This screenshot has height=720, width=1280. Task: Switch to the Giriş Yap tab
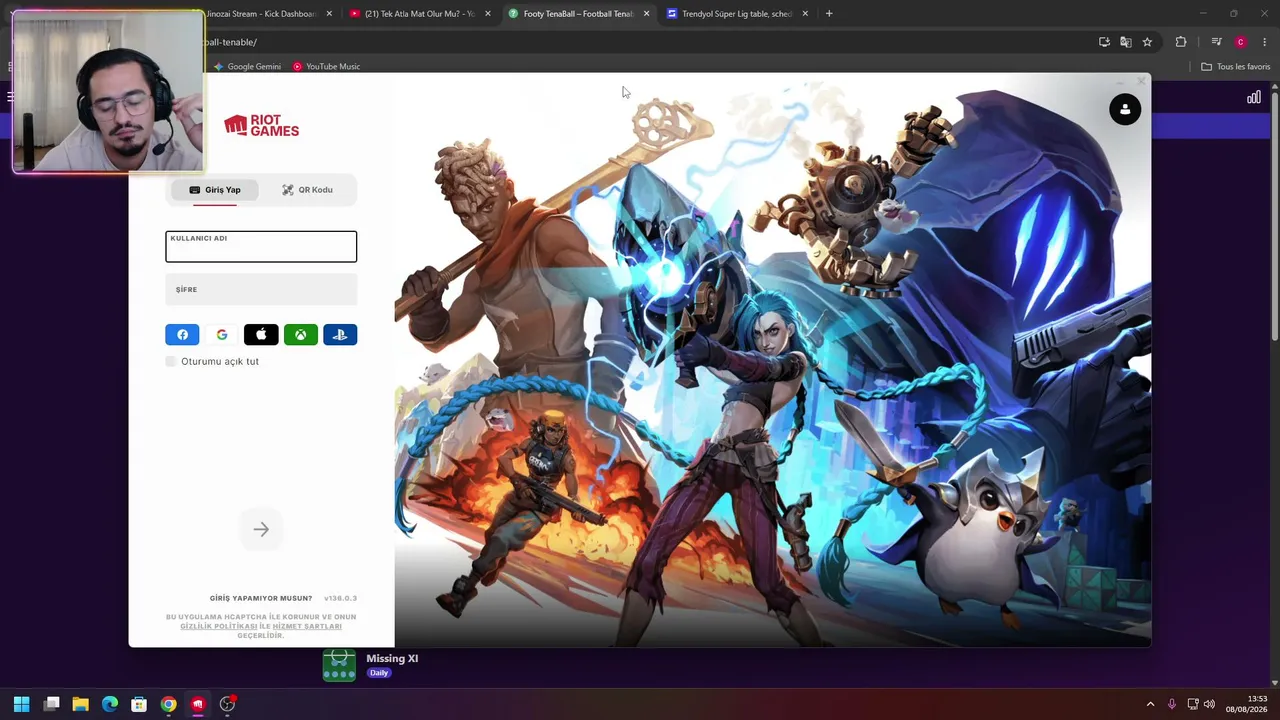point(215,190)
